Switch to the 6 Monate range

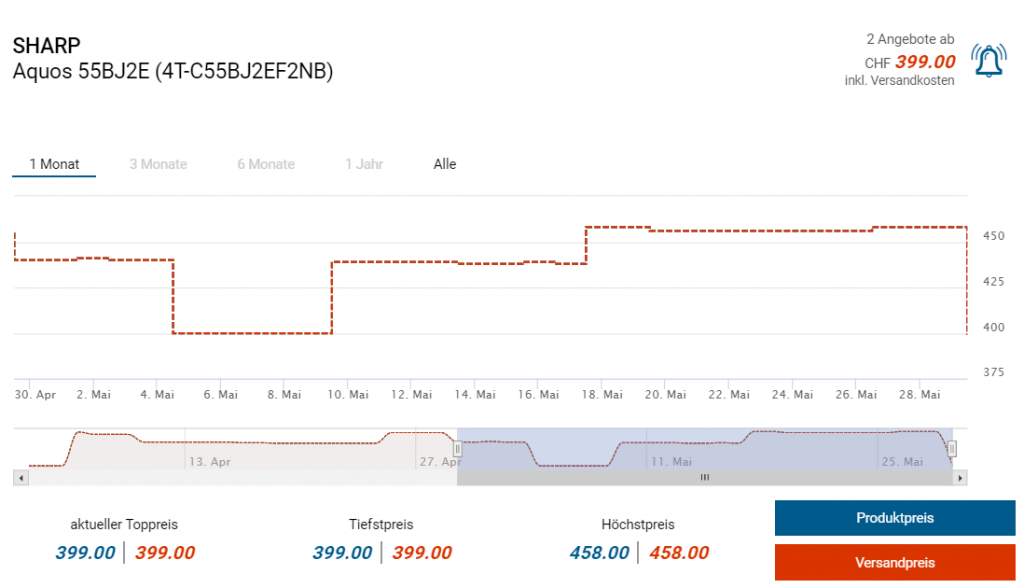pyautogui.click(x=266, y=164)
